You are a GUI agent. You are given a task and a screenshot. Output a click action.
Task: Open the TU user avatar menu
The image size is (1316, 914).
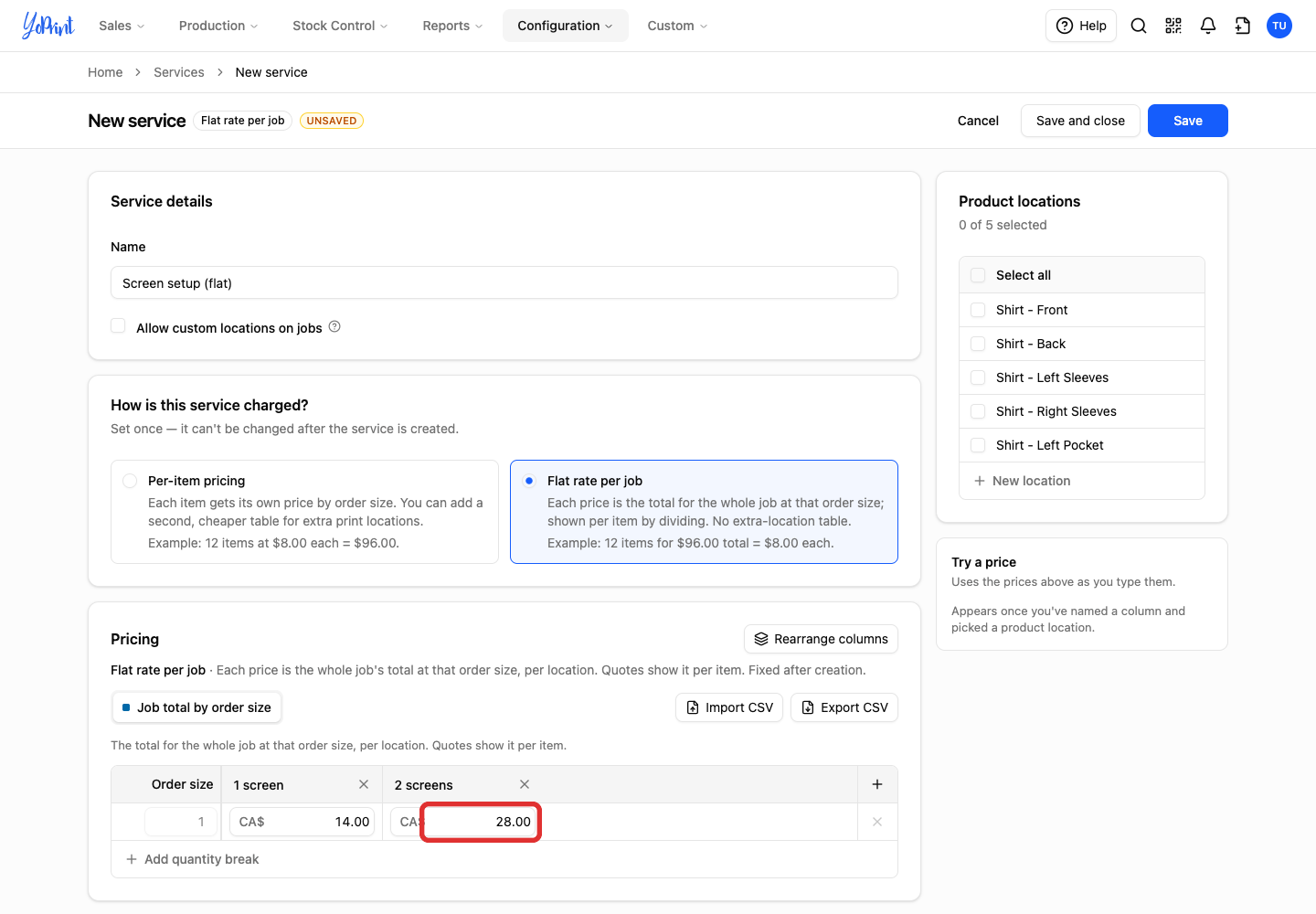point(1279,26)
